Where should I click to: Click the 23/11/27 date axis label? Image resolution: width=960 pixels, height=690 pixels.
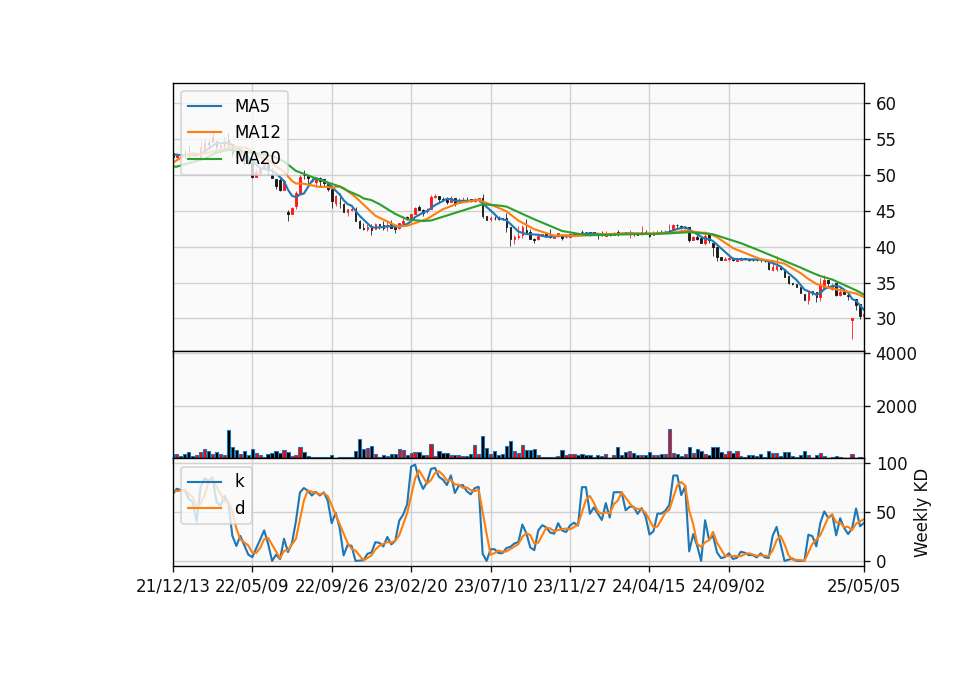(x=570, y=586)
